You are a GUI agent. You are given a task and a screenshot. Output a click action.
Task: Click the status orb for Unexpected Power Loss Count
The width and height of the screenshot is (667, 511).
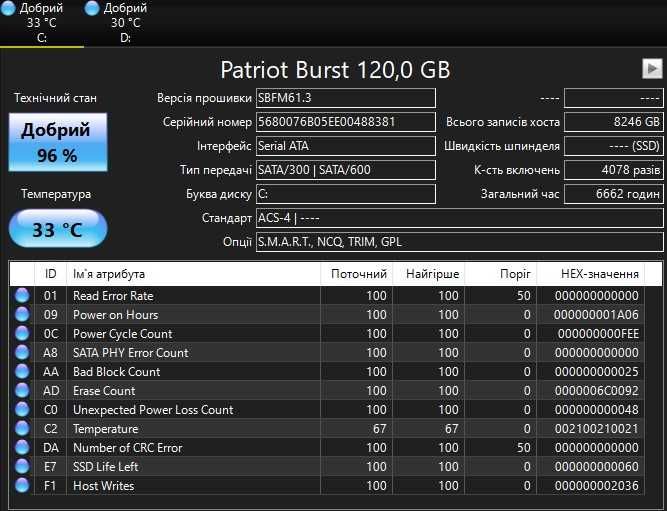point(22,409)
